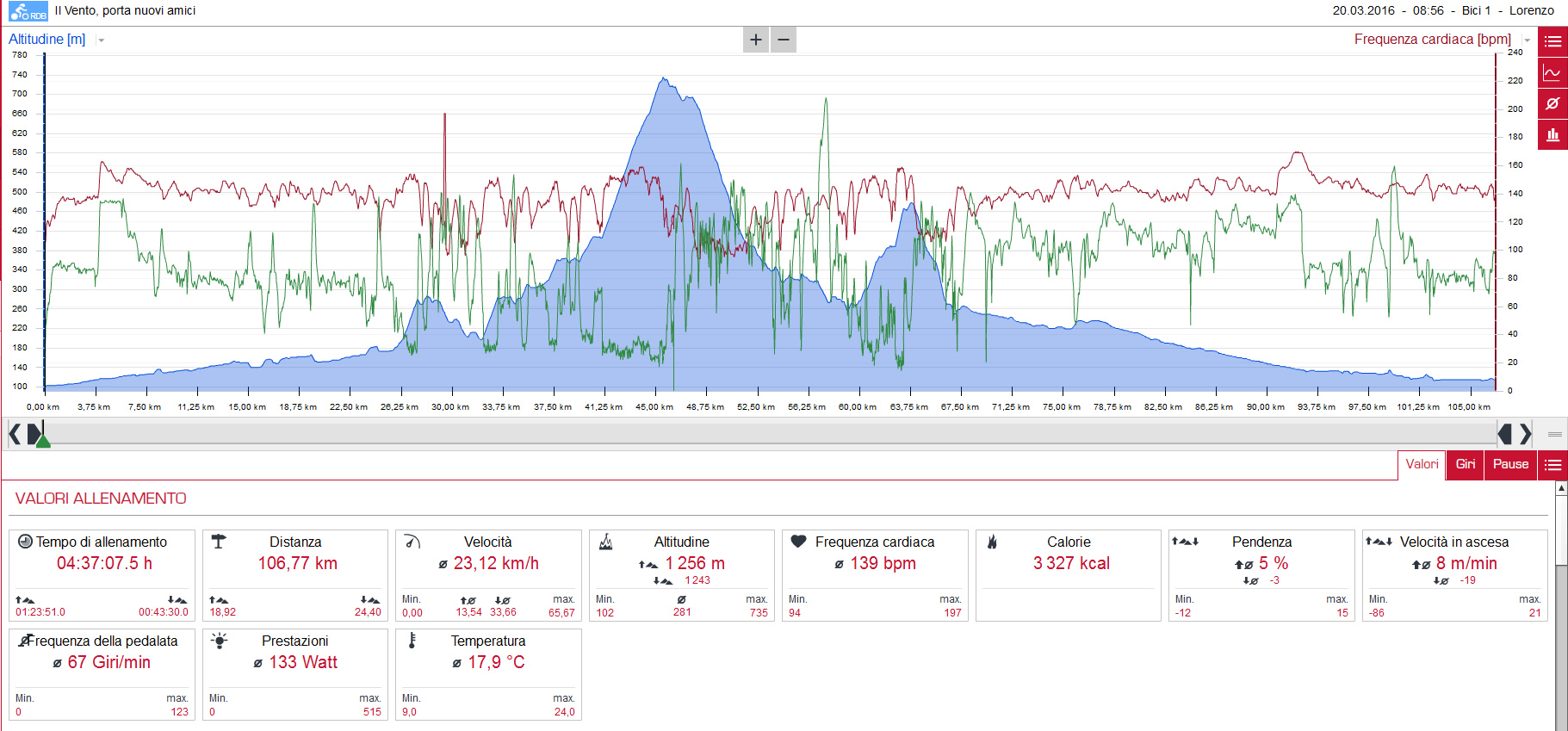Click the downhill time 00:43:30.0
Image resolution: width=1568 pixels, height=731 pixels.
click(164, 613)
